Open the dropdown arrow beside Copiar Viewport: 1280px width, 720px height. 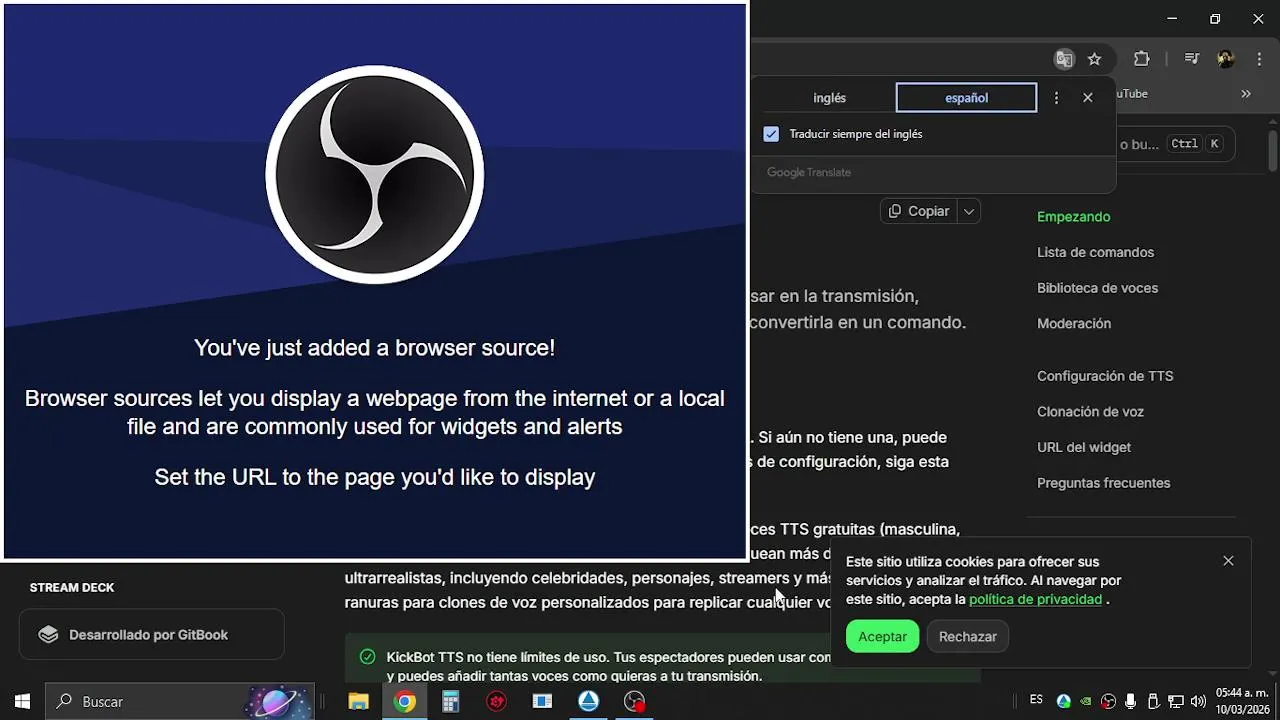pos(969,211)
